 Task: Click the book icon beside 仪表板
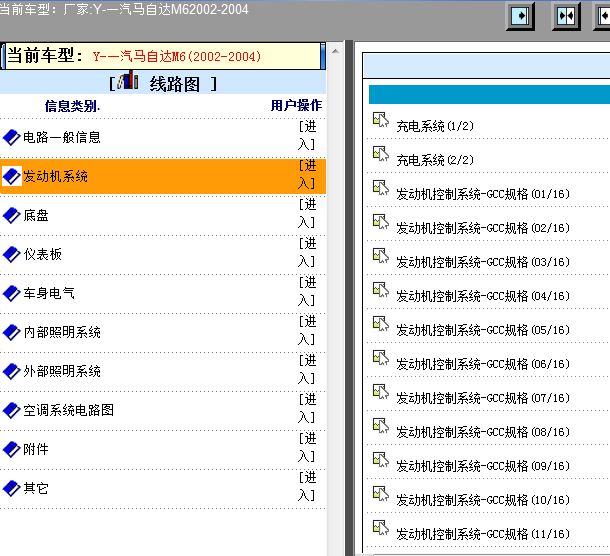11,254
